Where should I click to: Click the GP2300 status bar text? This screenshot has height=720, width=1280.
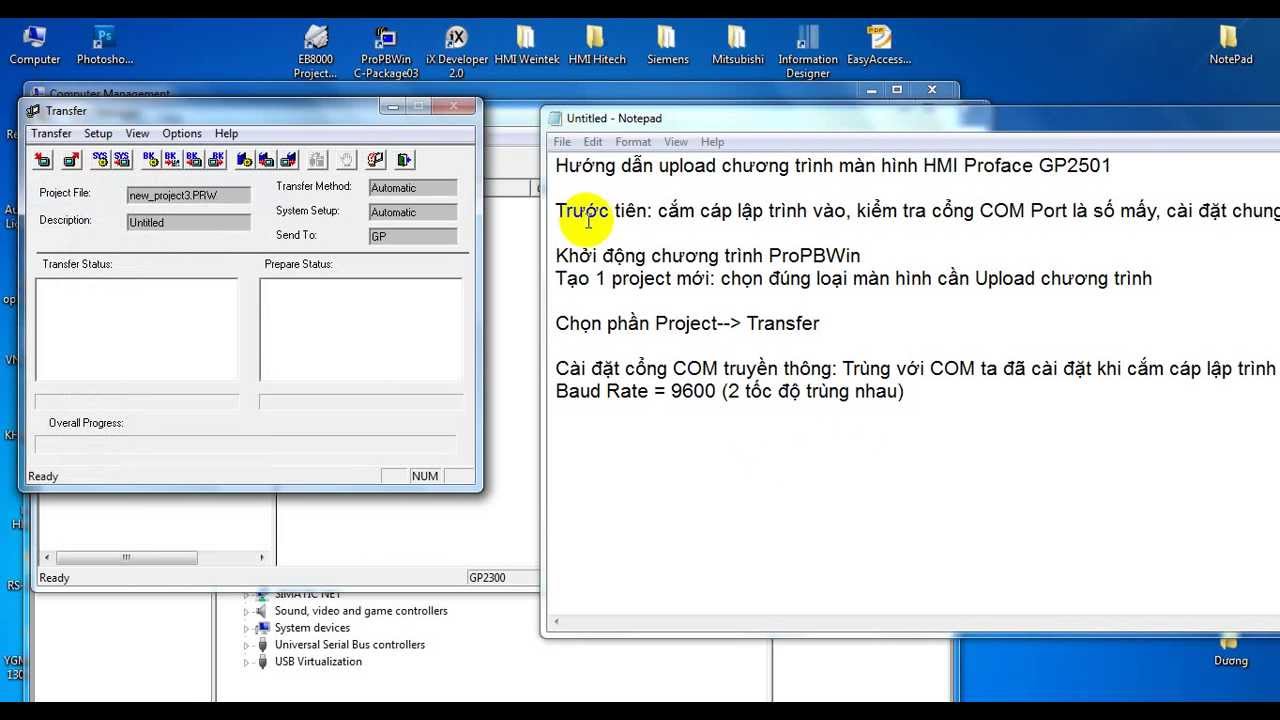(x=488, y=577)
